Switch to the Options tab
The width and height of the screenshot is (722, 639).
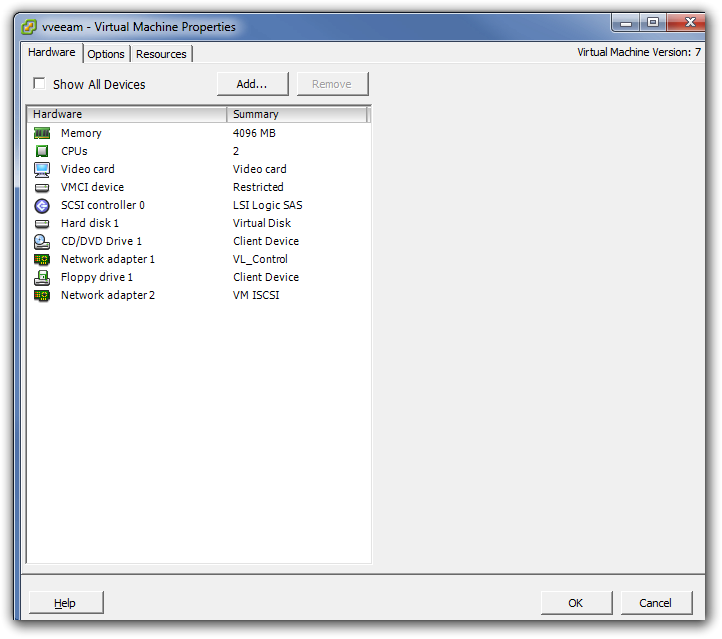[x=106, y=54]
